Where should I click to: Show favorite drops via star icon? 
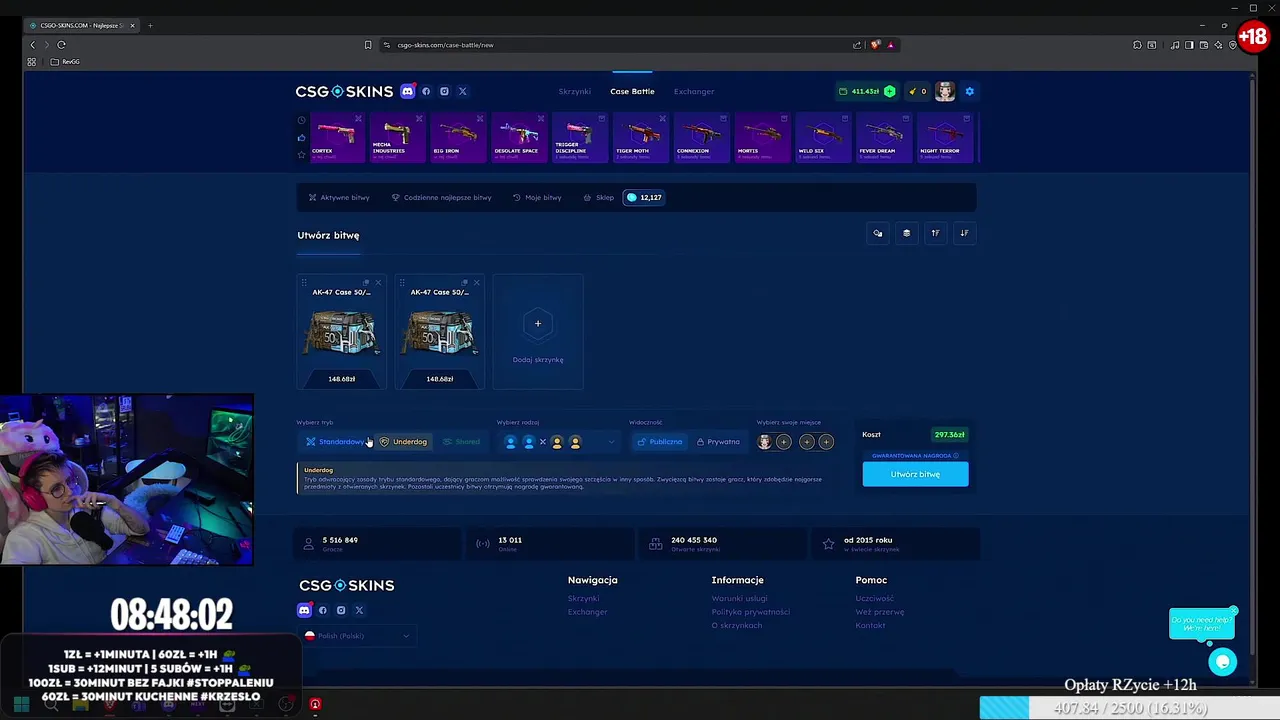coord(301,154)
